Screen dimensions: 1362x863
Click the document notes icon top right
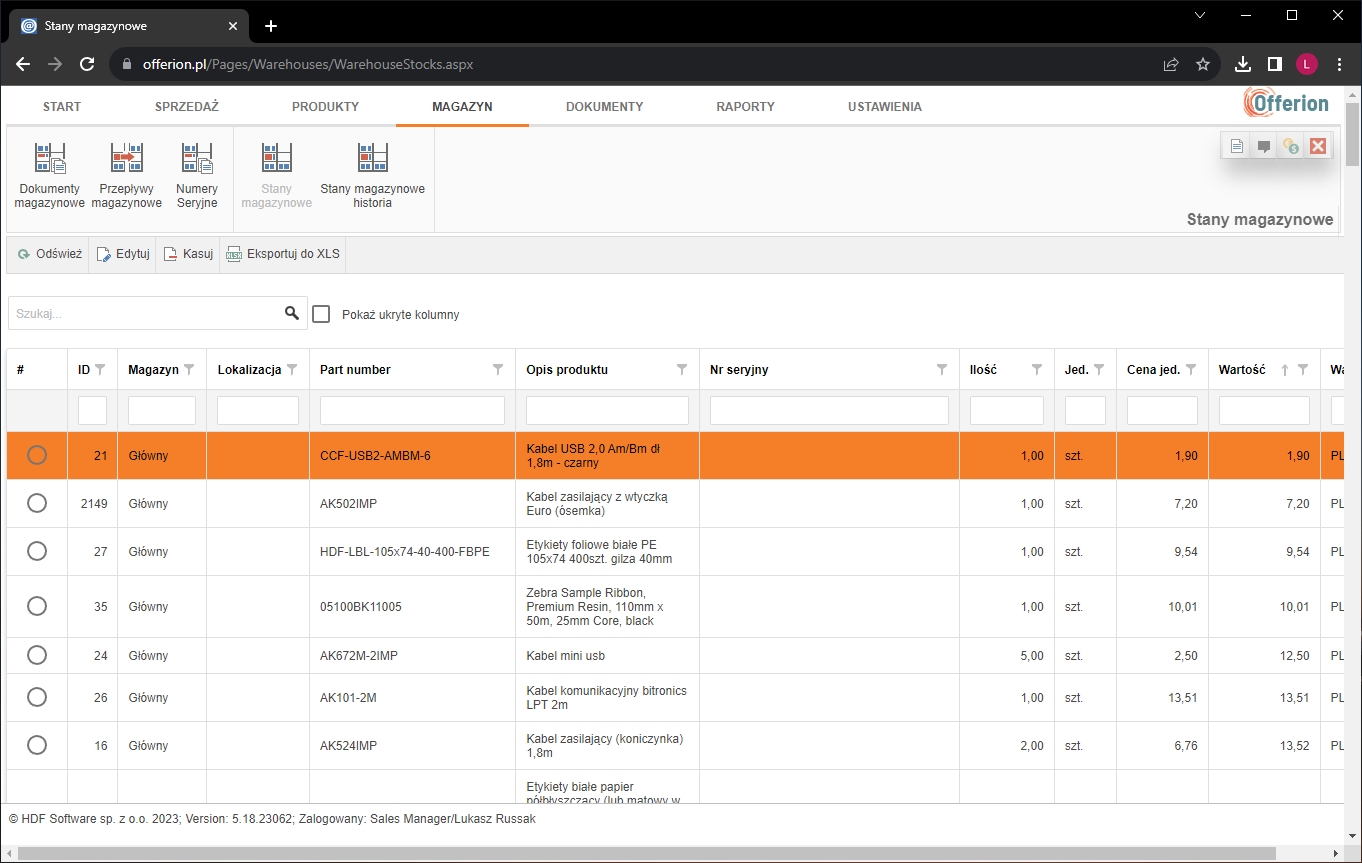1236,145
